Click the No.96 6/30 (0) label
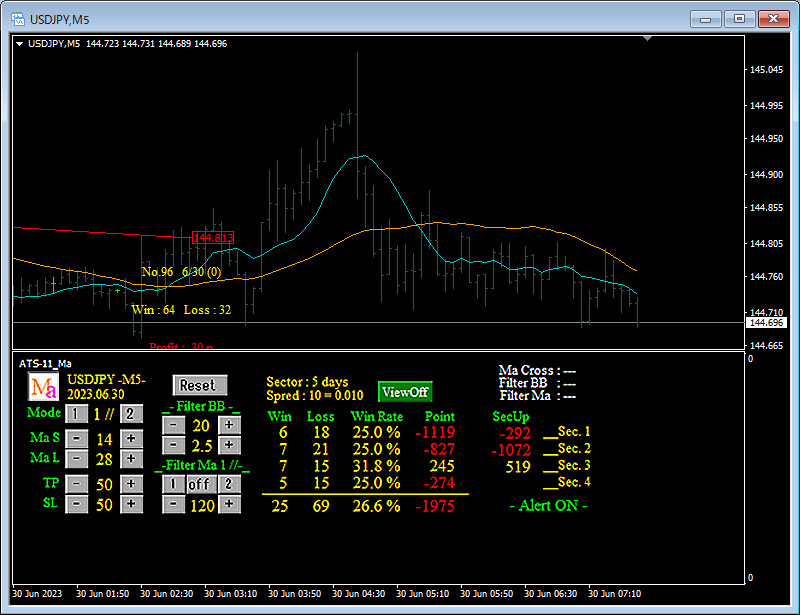The height and width of the screenshot is (615, 800). point(181,272)
